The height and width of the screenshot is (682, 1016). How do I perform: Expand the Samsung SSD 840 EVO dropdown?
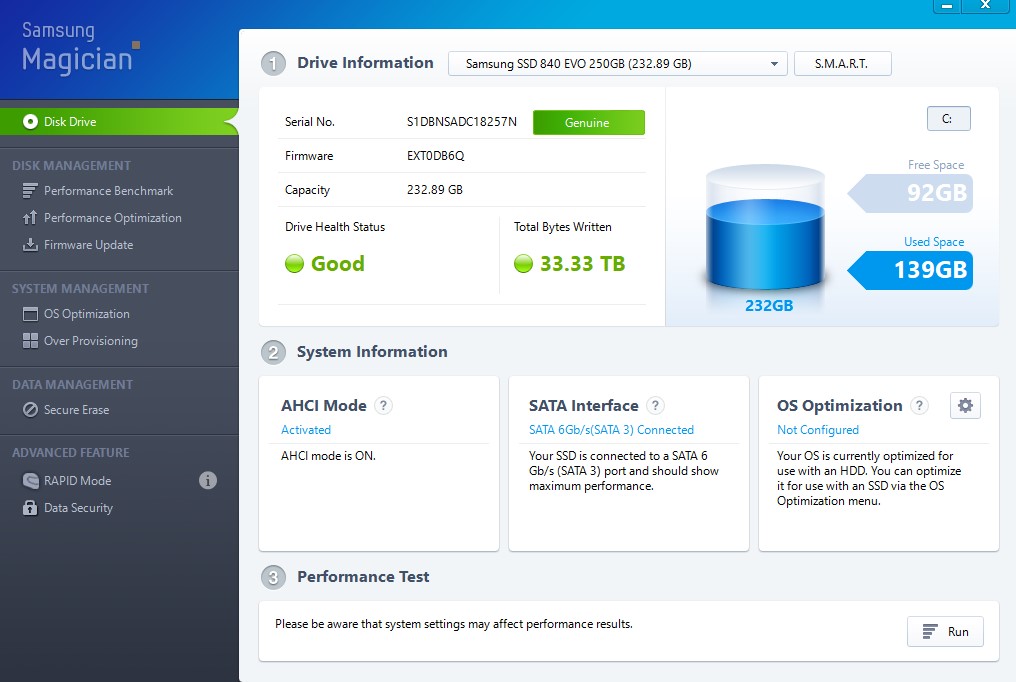tap(774, 64)
